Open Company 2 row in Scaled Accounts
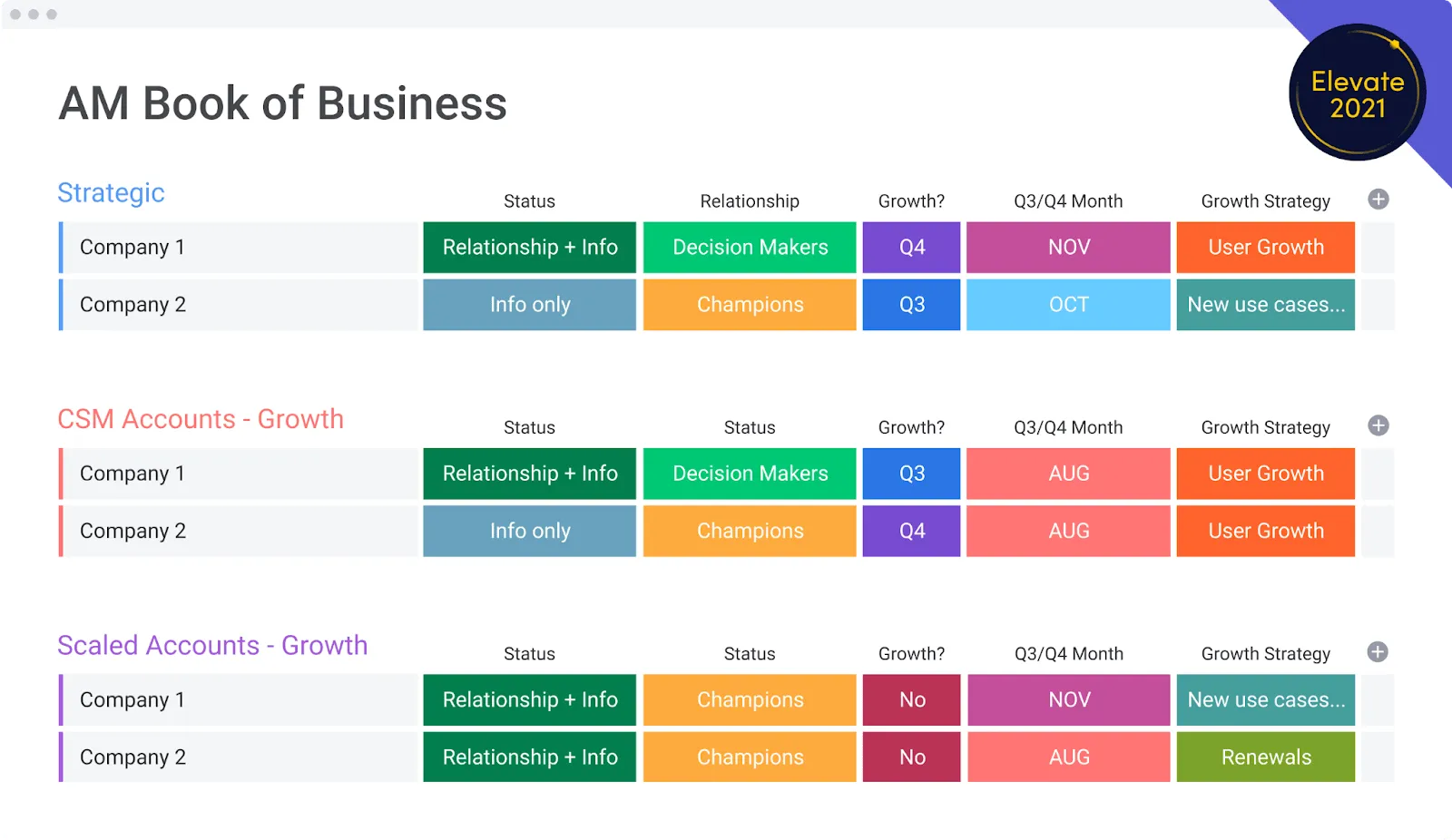The height and width of the screenshot is (840, 1452). 239,757
